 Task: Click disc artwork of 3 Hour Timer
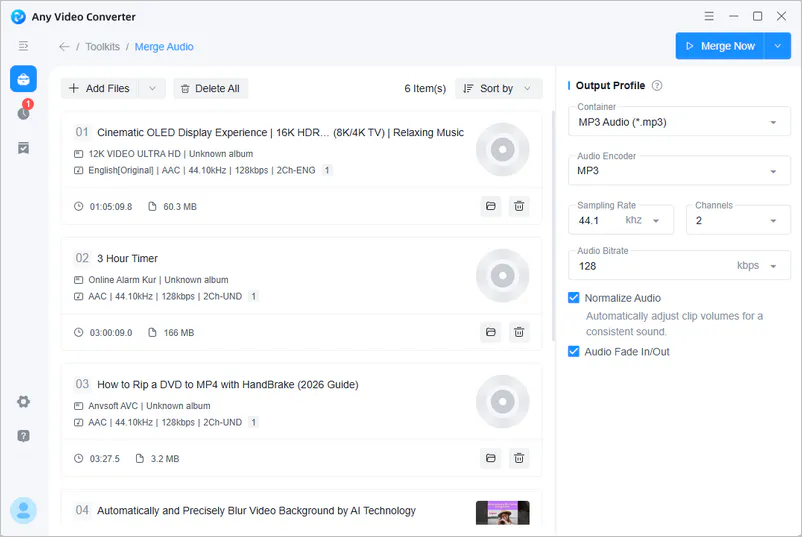(503, 276)
